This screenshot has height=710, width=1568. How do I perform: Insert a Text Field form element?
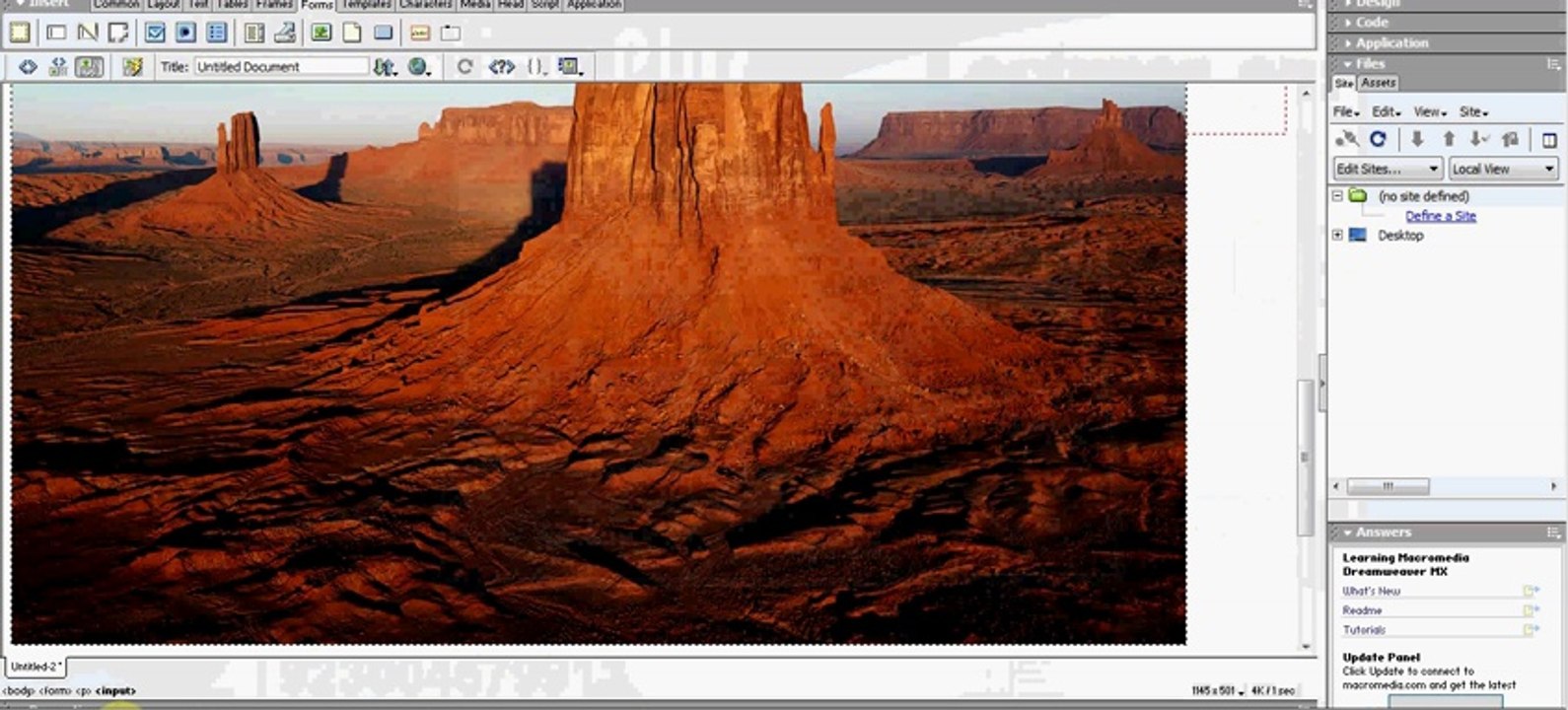(56, 33)
